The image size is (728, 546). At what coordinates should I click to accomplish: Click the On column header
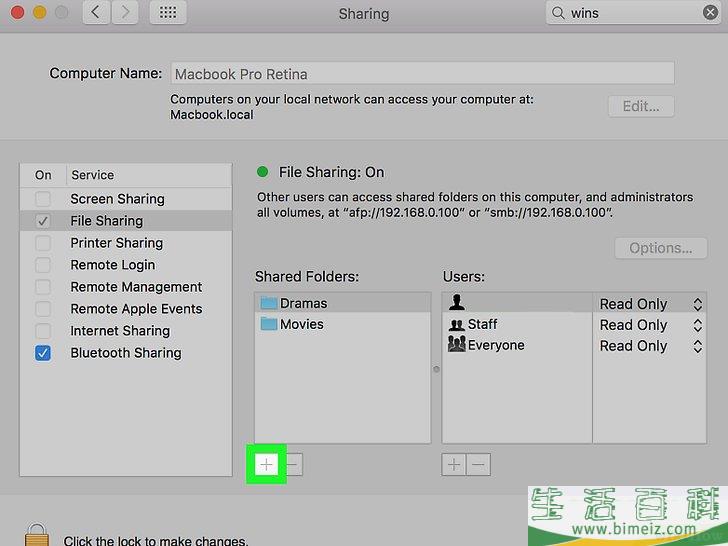pos(43,175)
